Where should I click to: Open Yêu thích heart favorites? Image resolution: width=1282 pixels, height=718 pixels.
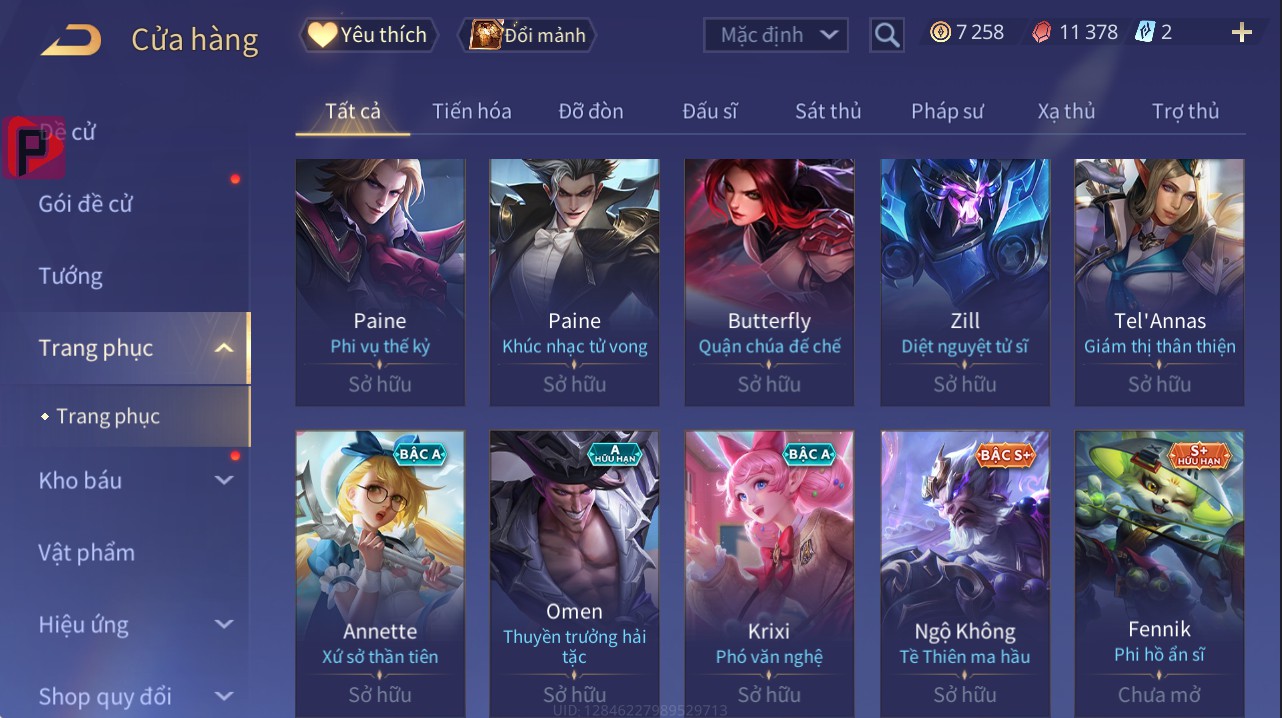pos(369,35)
